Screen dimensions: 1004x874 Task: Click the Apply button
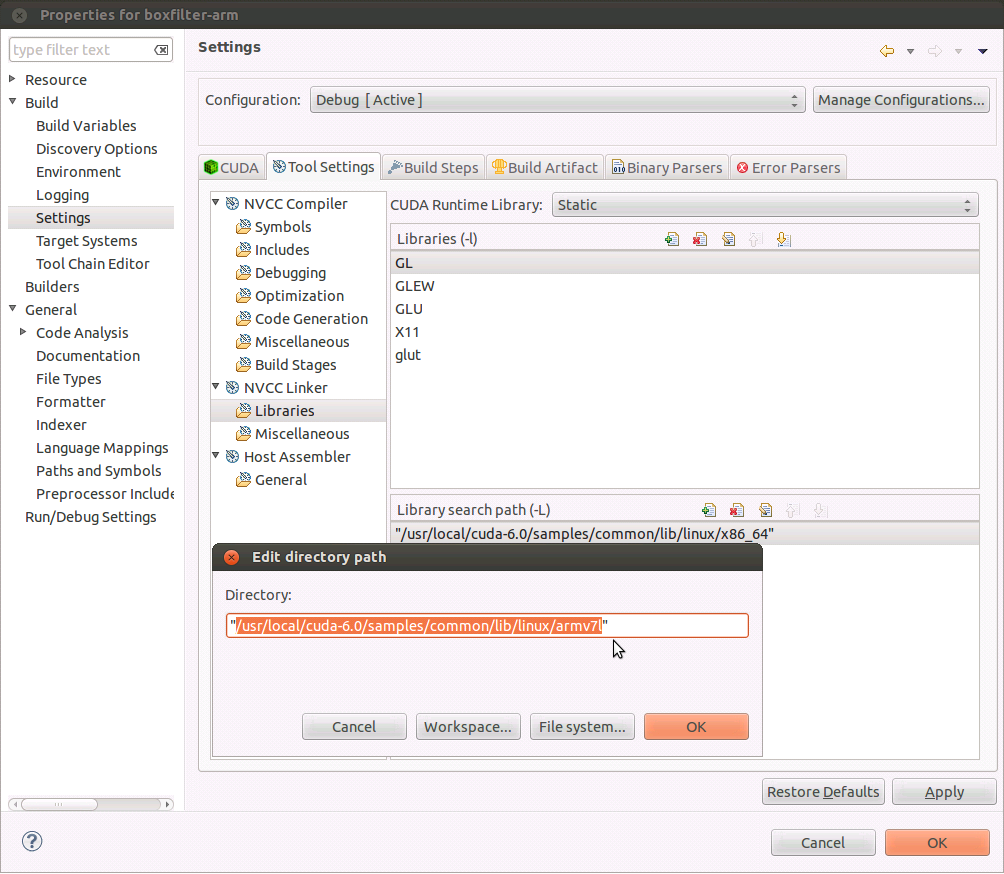coord(944,792)
